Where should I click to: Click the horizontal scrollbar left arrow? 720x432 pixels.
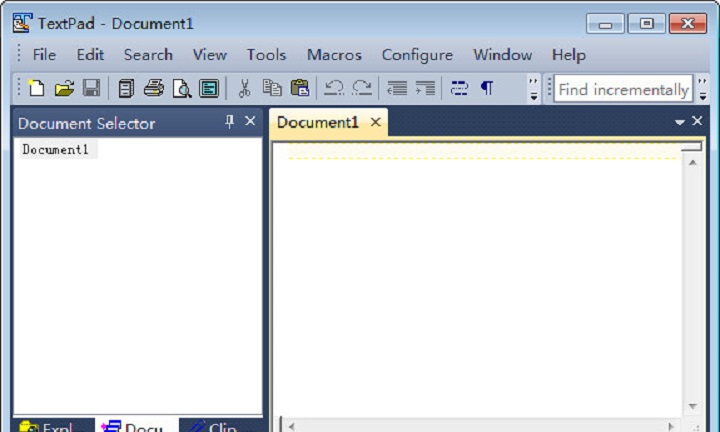292,426
